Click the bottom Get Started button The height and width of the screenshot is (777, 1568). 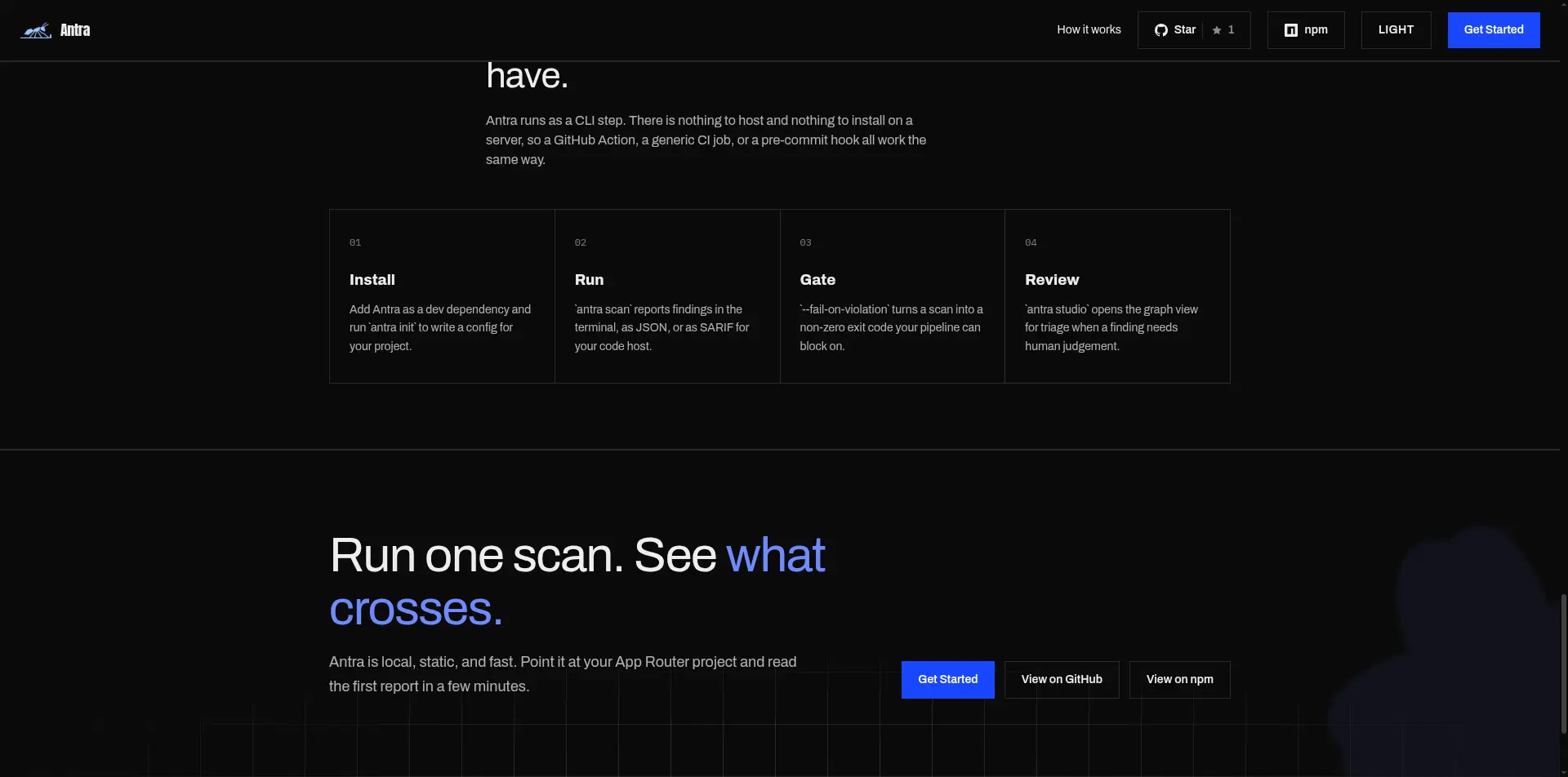(947, 680)
